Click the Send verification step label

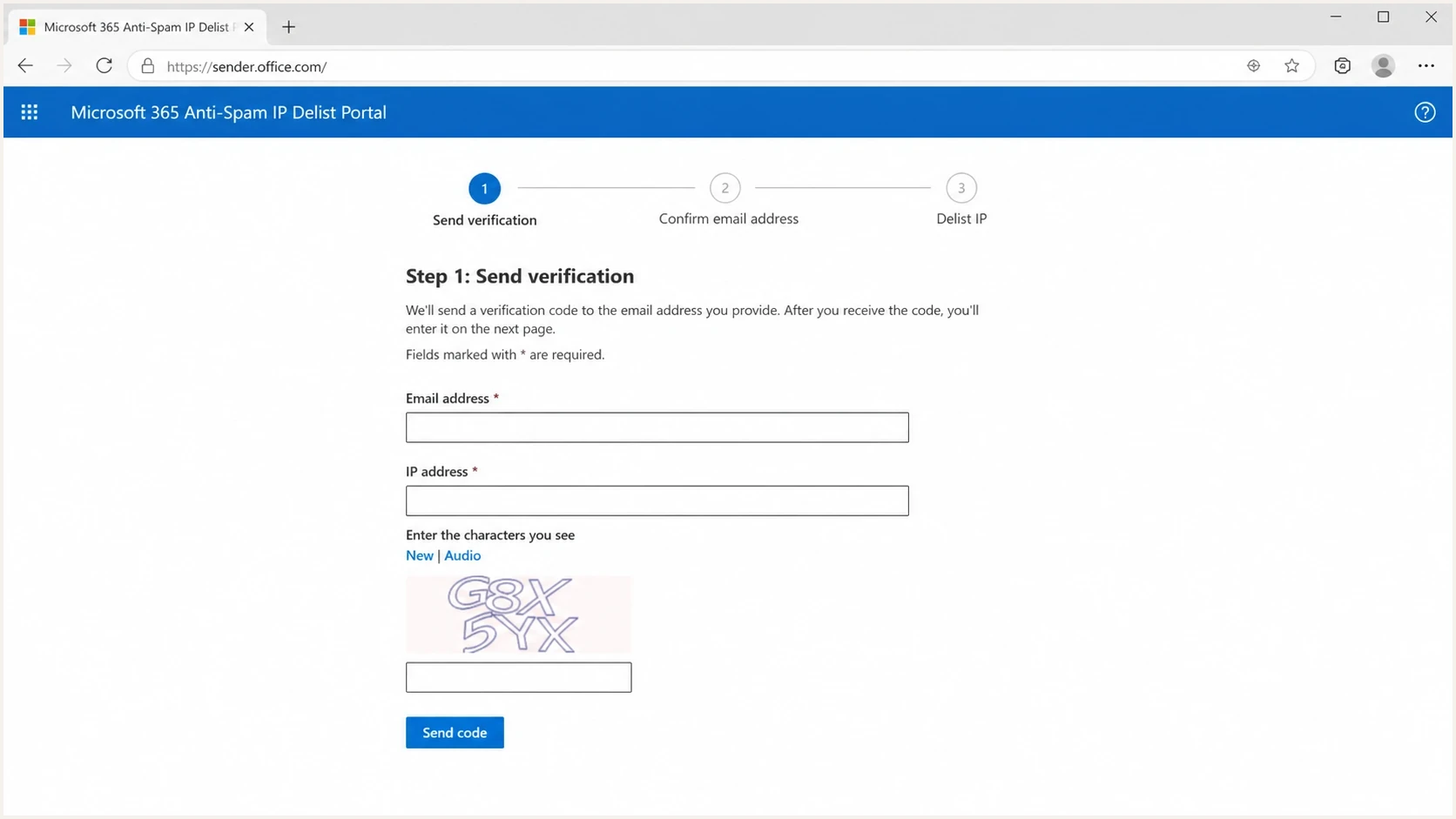pos(484,220)
